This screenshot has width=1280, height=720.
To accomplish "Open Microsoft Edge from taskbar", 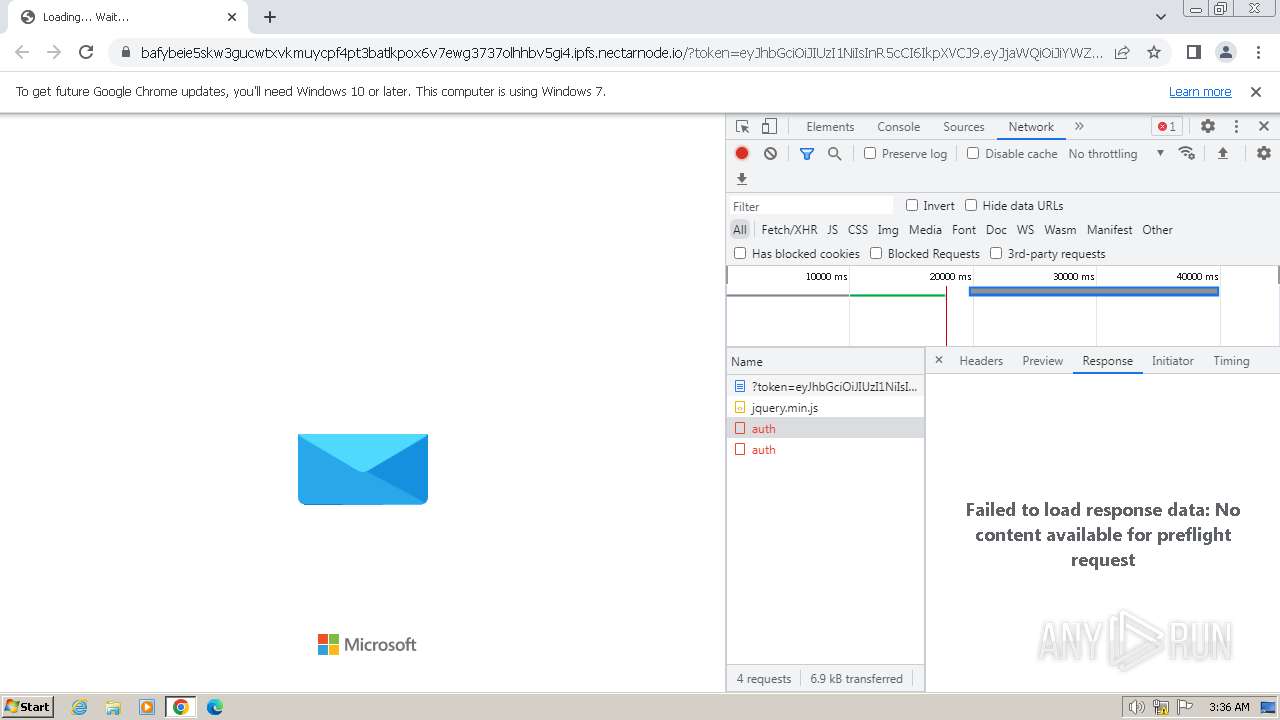I will (x=214, y=707).
